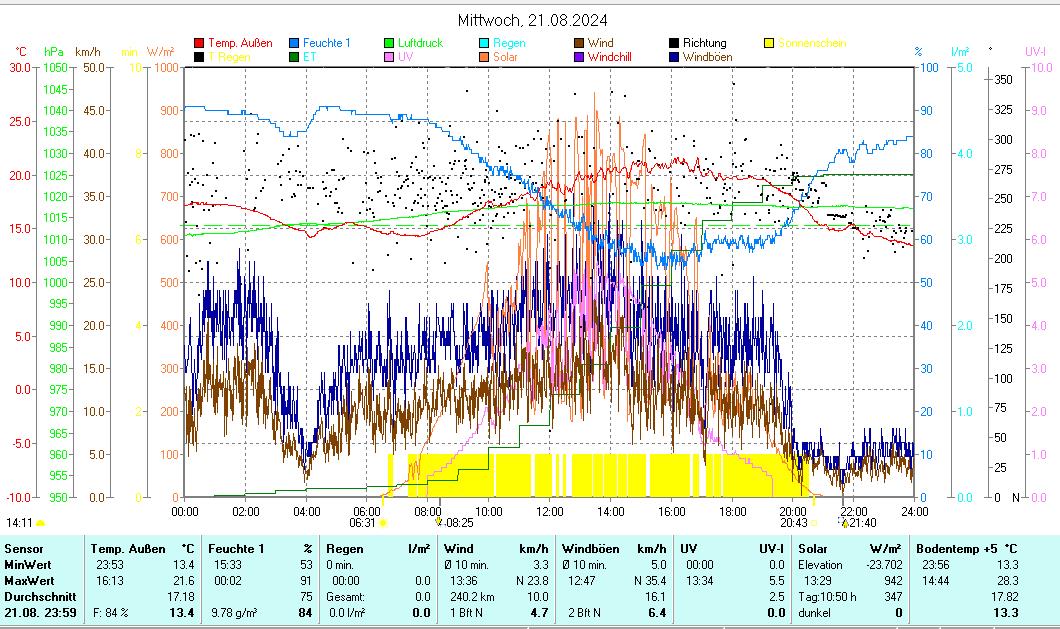Click the brown Wind legend swatch
The height and width of the screenshot is (629, 1060).
click(x=579, y=43)
